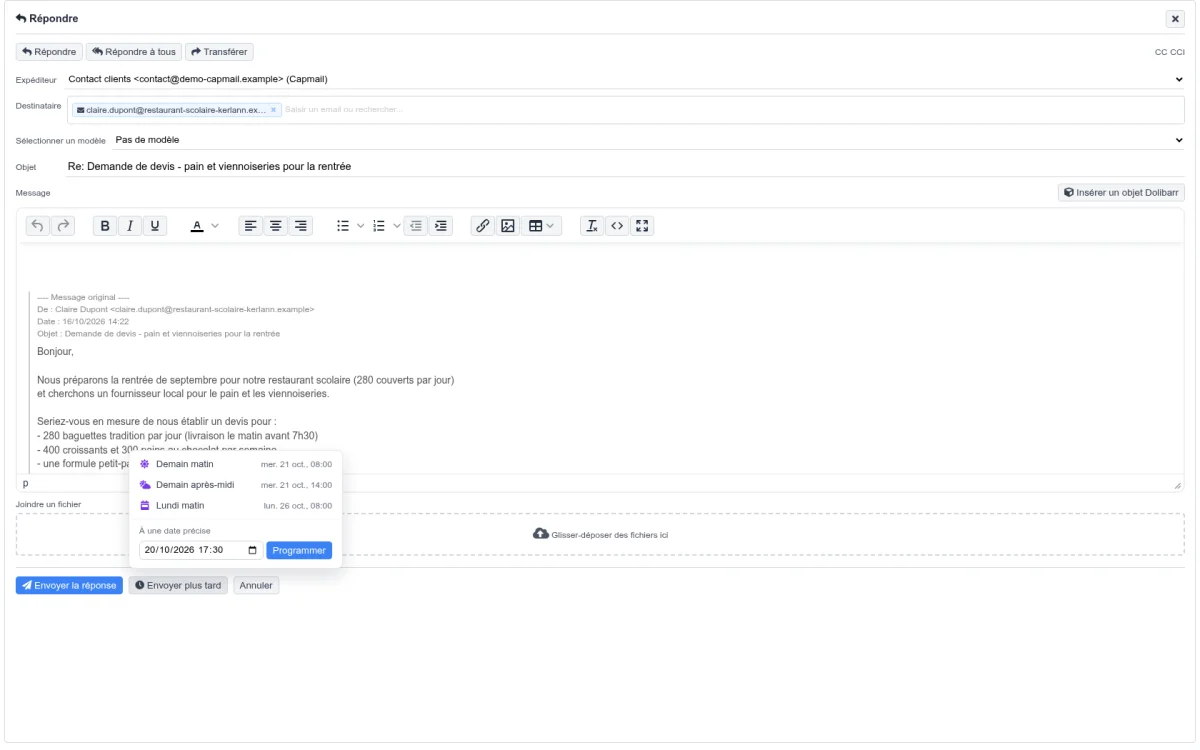
Task: Edit the Objet subject field
Action: (x=625, y=166)
